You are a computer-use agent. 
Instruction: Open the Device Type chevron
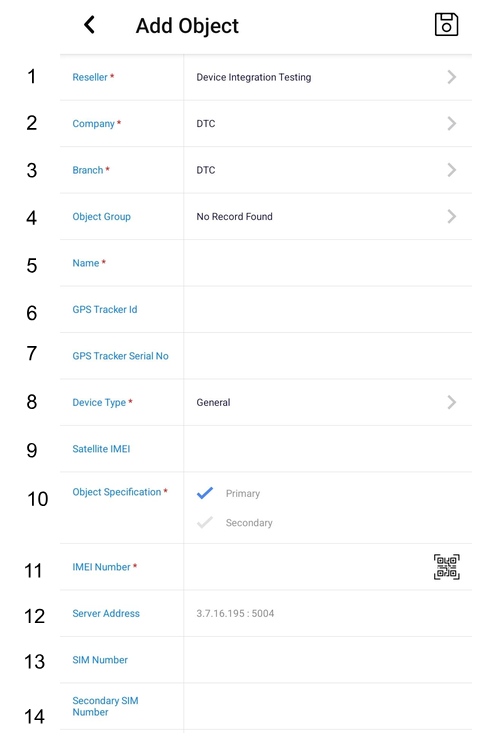tap(451, 402)
